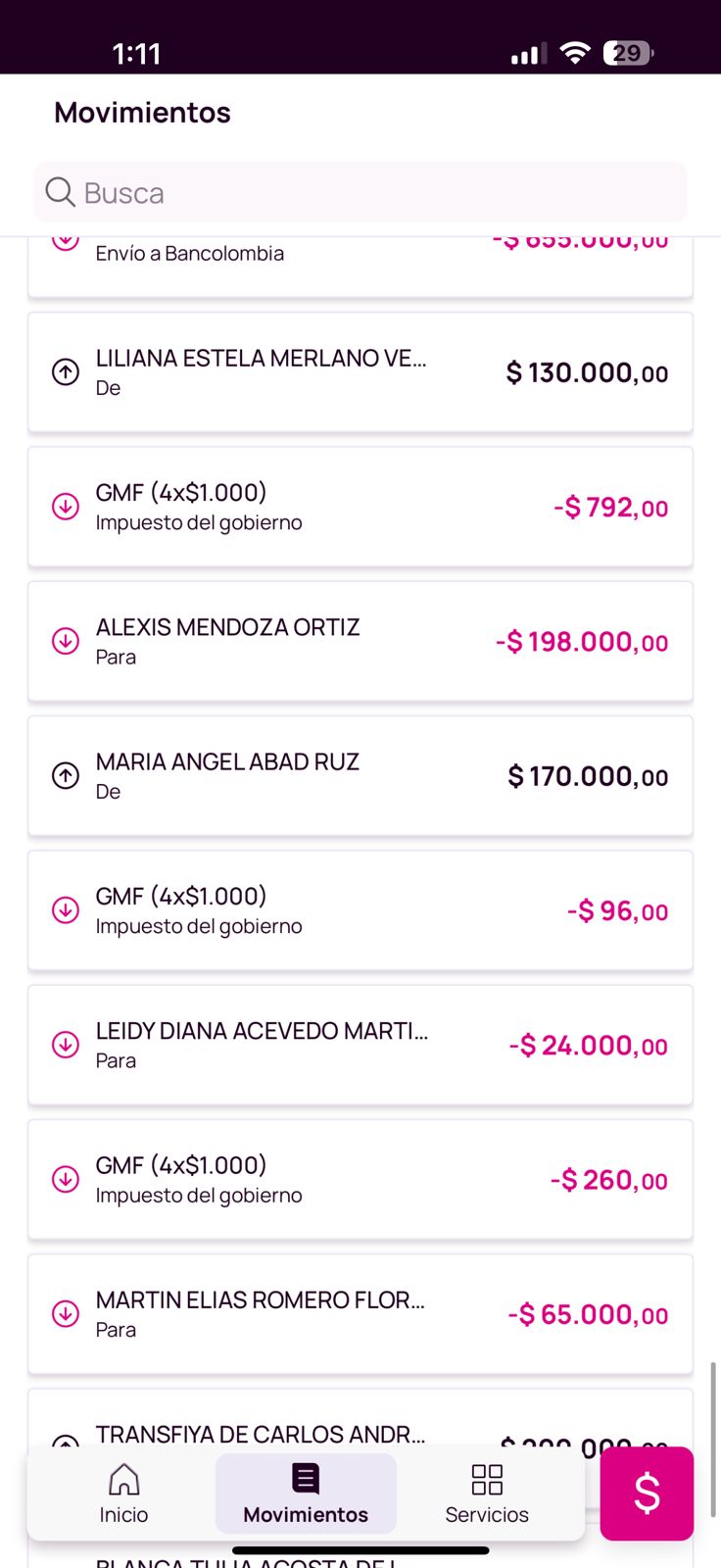This screenshot has width=721, height=1568.
Task: Open the $130.000,00 transaction from Liliana Estela
Action: pyautogui.click(x=360, y=372)
